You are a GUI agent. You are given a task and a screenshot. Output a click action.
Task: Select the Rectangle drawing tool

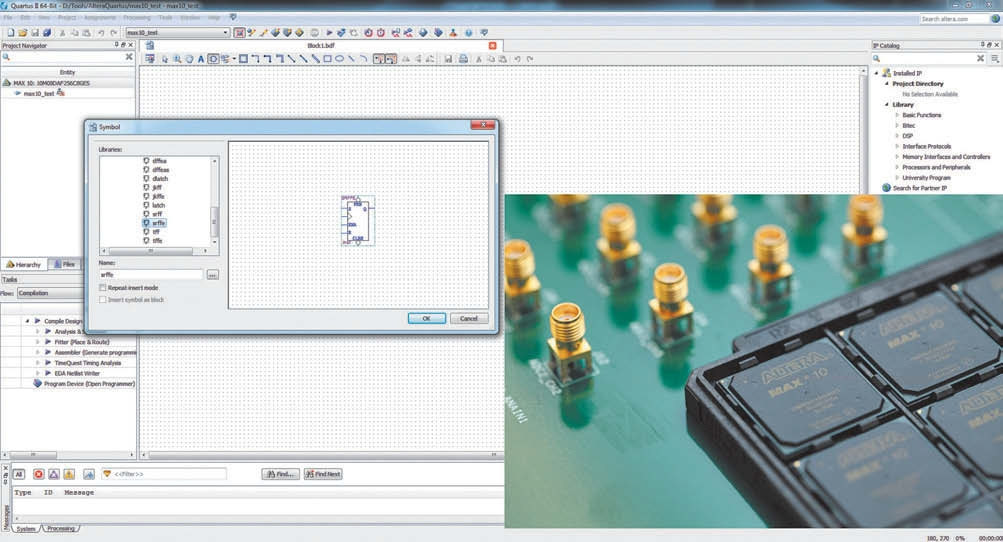328,59
